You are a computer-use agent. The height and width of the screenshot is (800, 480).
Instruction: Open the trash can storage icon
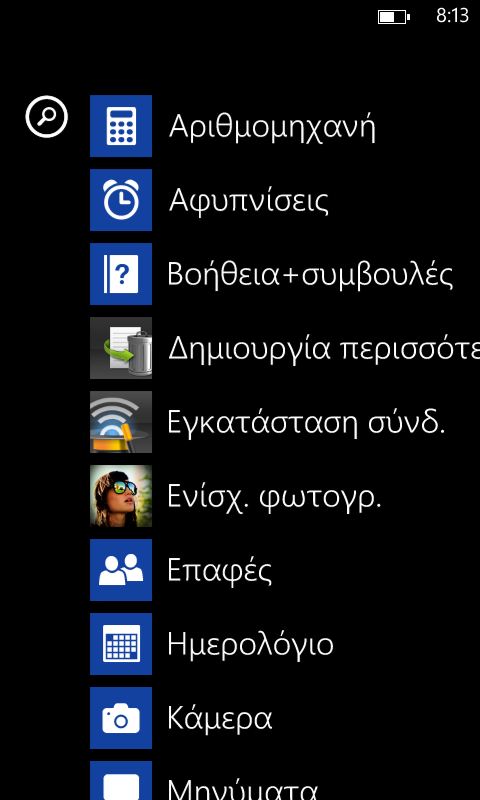[121, 348]
